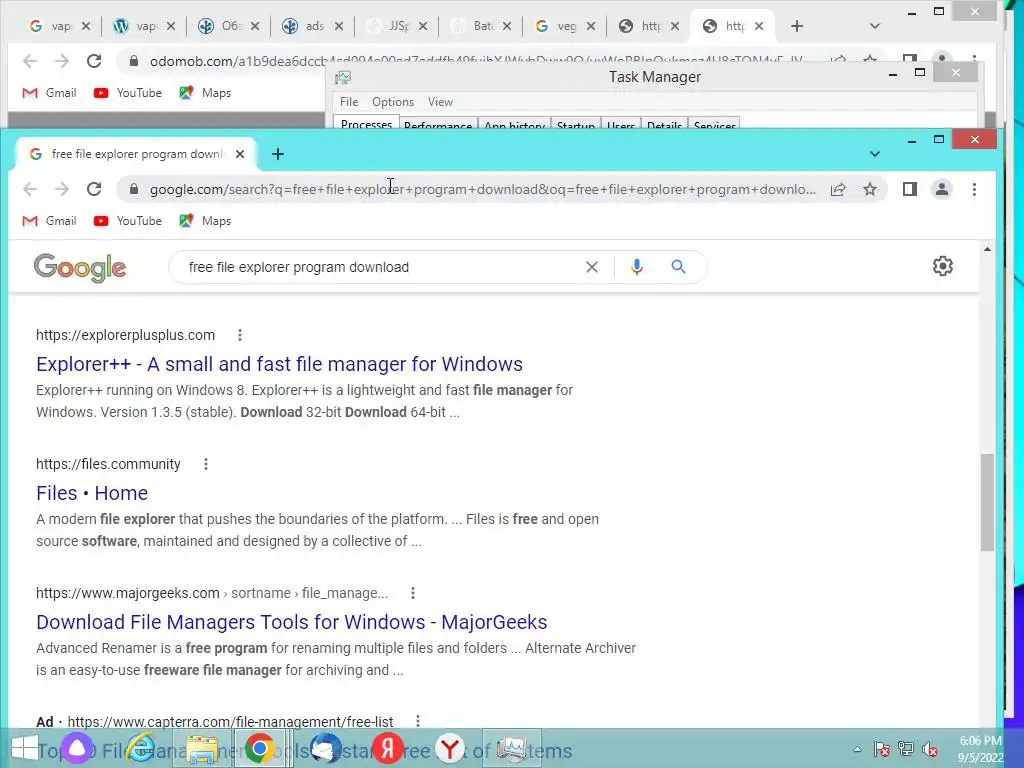The width and height of the screenshot is (1024, 768).
Task: Bookmark the Google search page with star
Action: point(870,189)
